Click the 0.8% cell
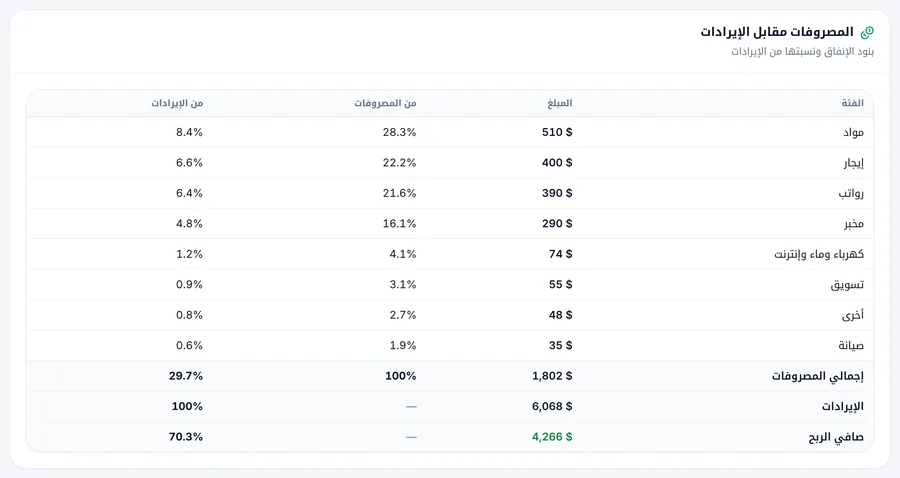Viewport: 900px width, 478px height. [x=189, y=314]
